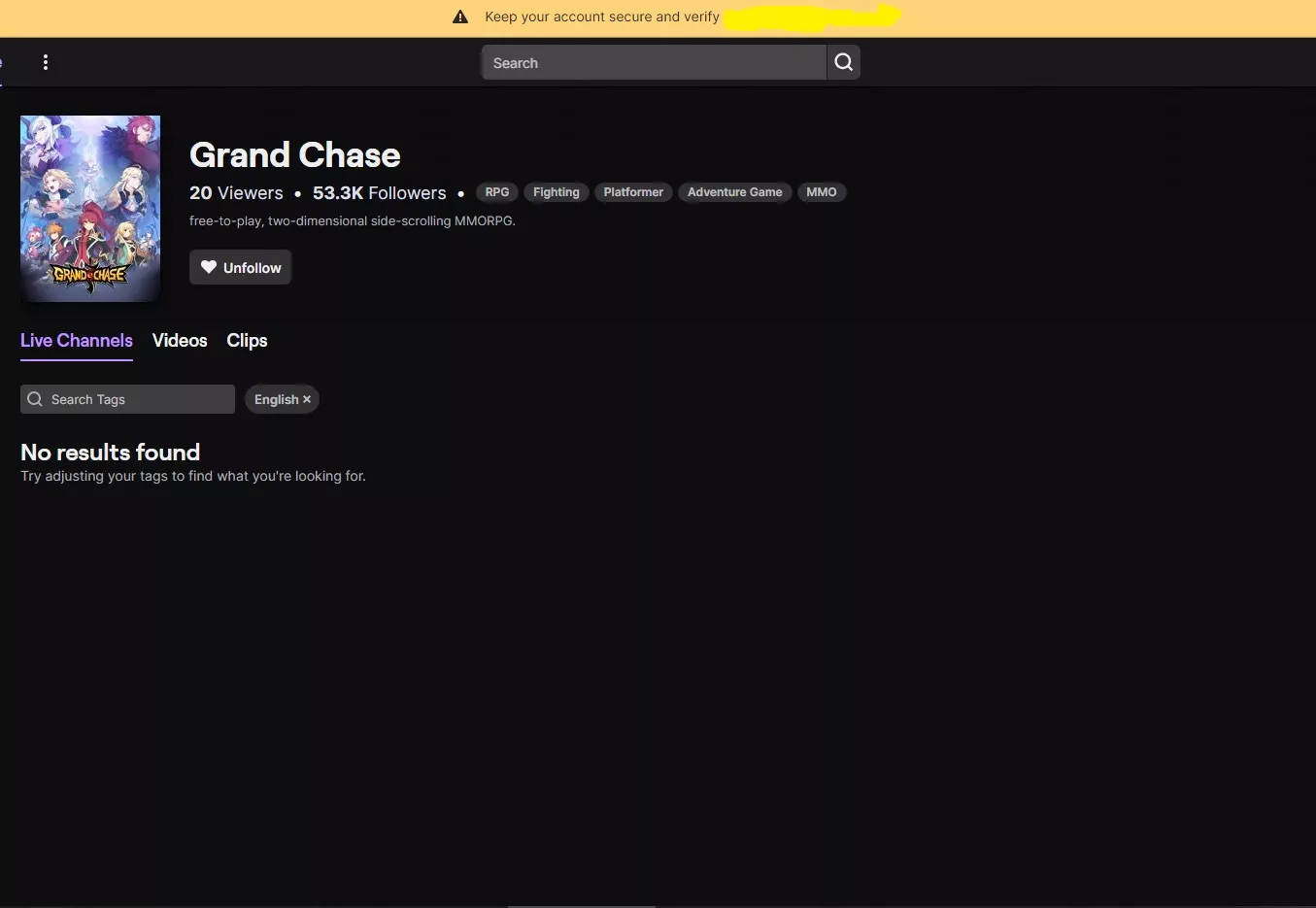Click into the Search Tags field
This screenshot has width=1316, height=908.
point(136,399)
